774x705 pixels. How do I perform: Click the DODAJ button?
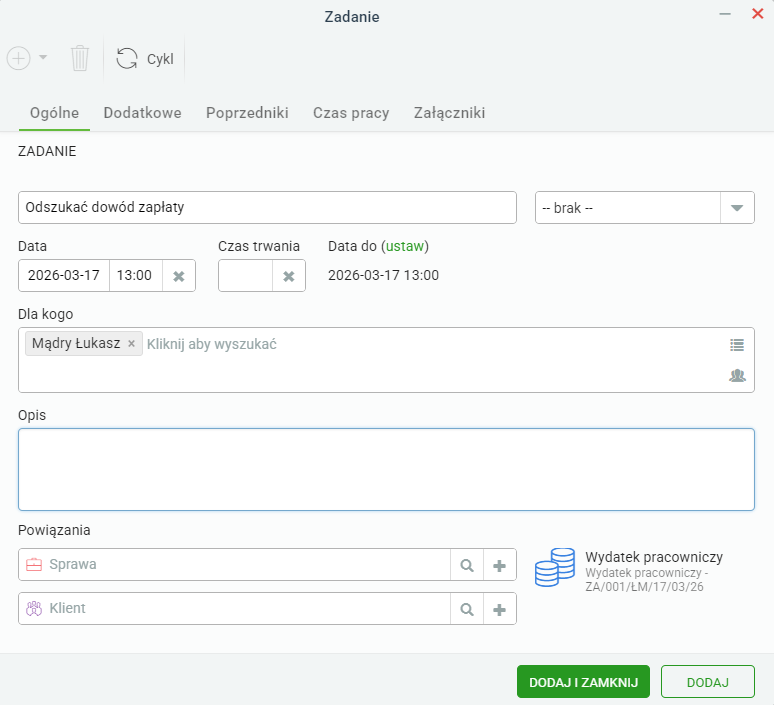tap(707, 682)
